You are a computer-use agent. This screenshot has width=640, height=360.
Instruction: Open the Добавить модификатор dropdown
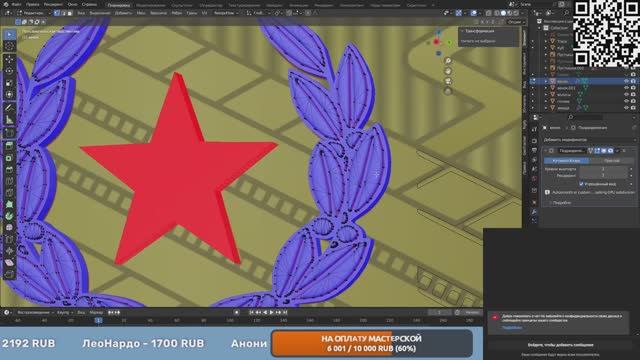point(589,140)
